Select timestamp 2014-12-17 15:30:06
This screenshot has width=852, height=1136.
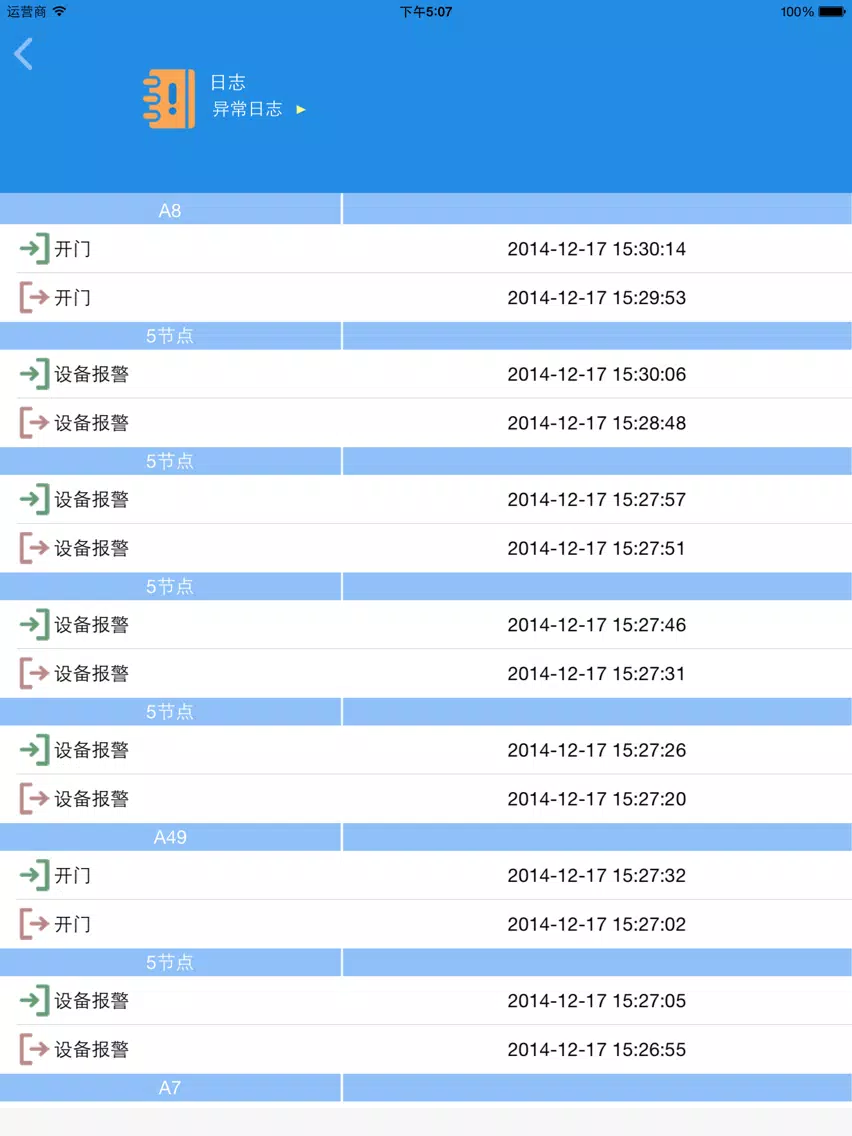tap(596, 374)
